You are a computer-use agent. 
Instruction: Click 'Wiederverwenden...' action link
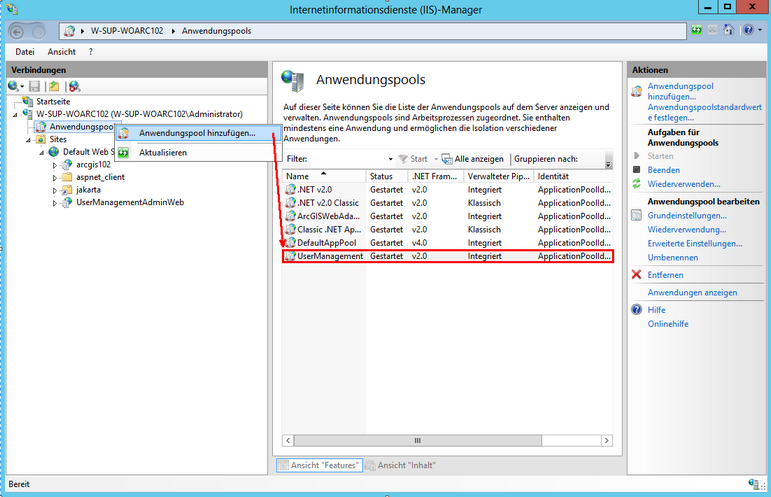coord(683,184)
